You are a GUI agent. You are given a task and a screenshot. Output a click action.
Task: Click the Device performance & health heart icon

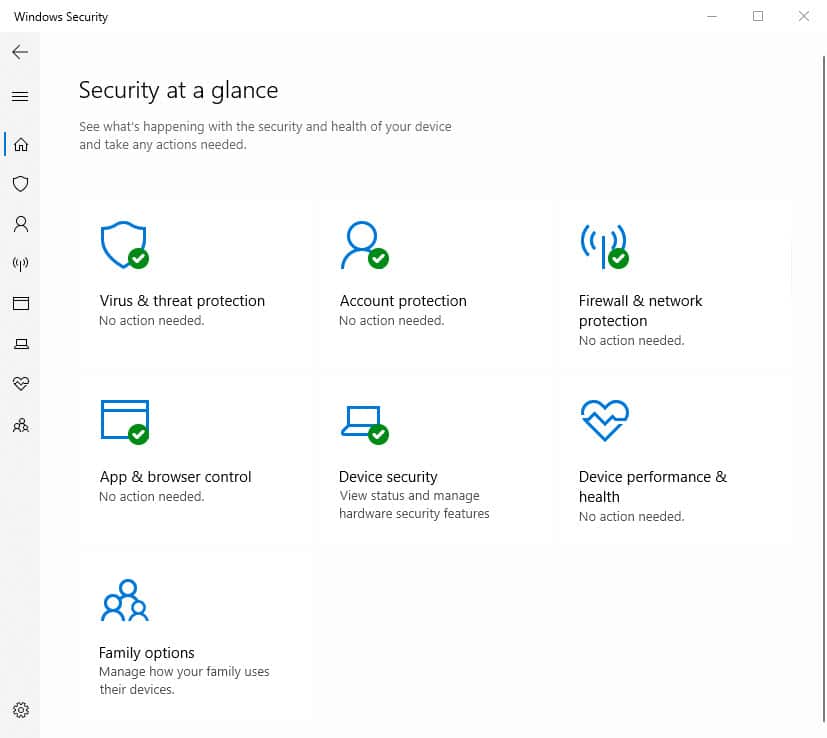[x=604, y=420]
